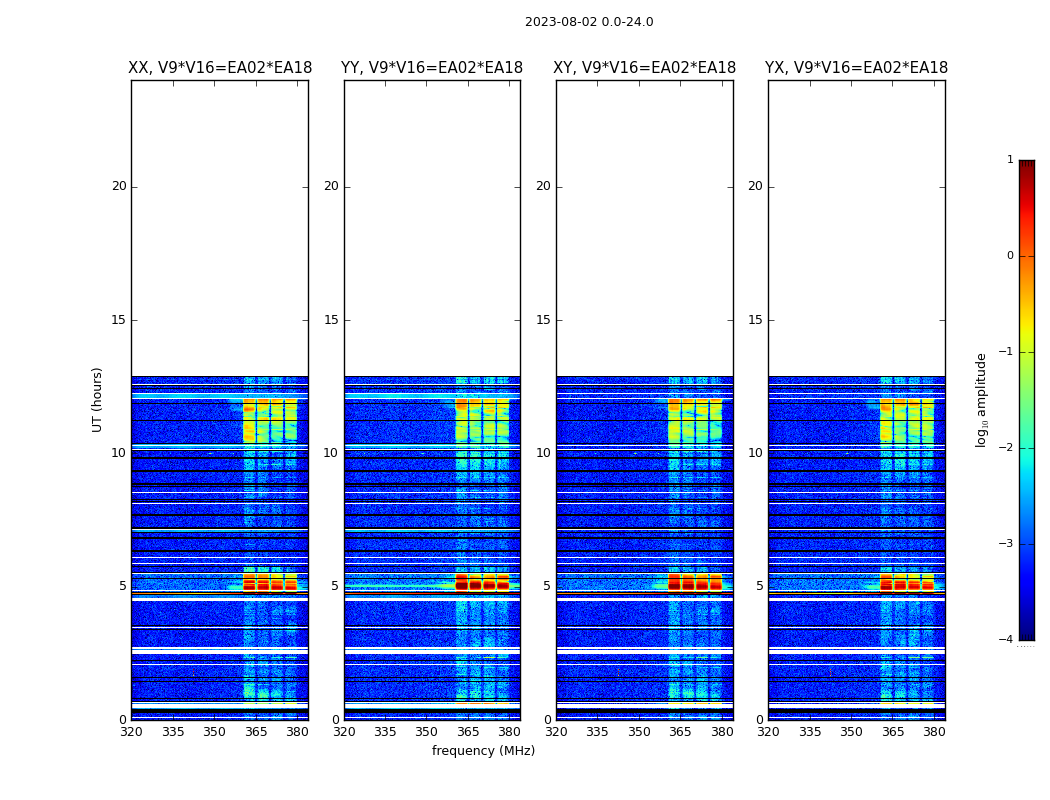Click the '5' tick of the YX panel
Viewport: 1050px width, 800px height.
[x=759, y=586]
